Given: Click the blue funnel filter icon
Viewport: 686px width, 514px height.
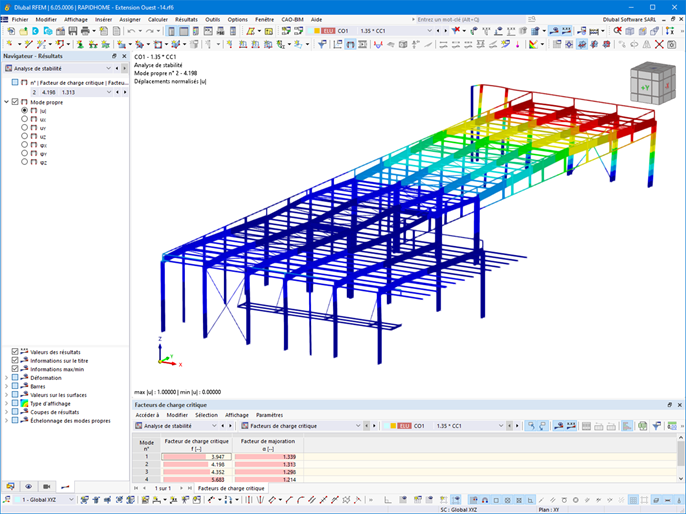Looking at the screenshot, I should tap(322, 44).
